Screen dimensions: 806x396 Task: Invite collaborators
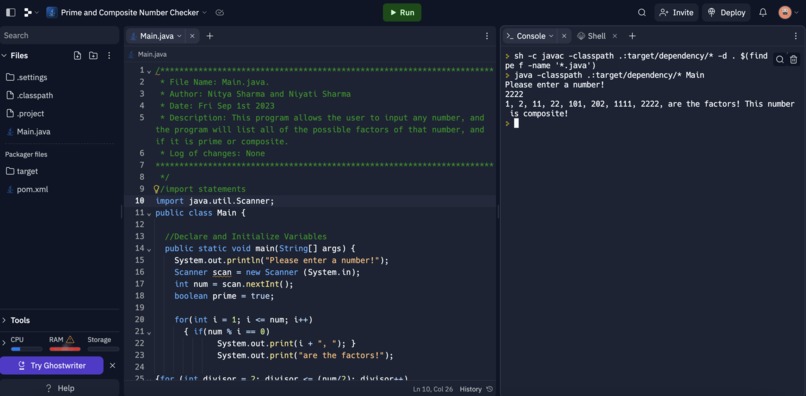[676, 12]
